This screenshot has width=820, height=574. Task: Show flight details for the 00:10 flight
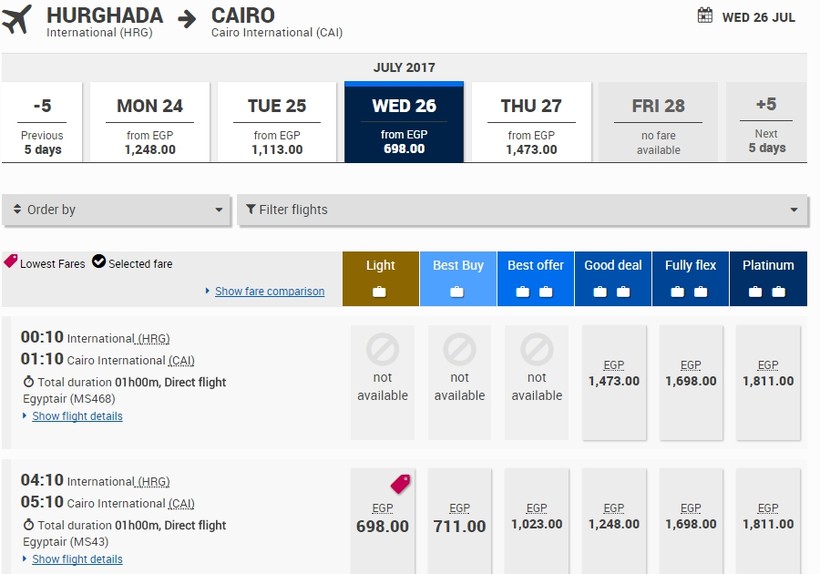(77, 416)
